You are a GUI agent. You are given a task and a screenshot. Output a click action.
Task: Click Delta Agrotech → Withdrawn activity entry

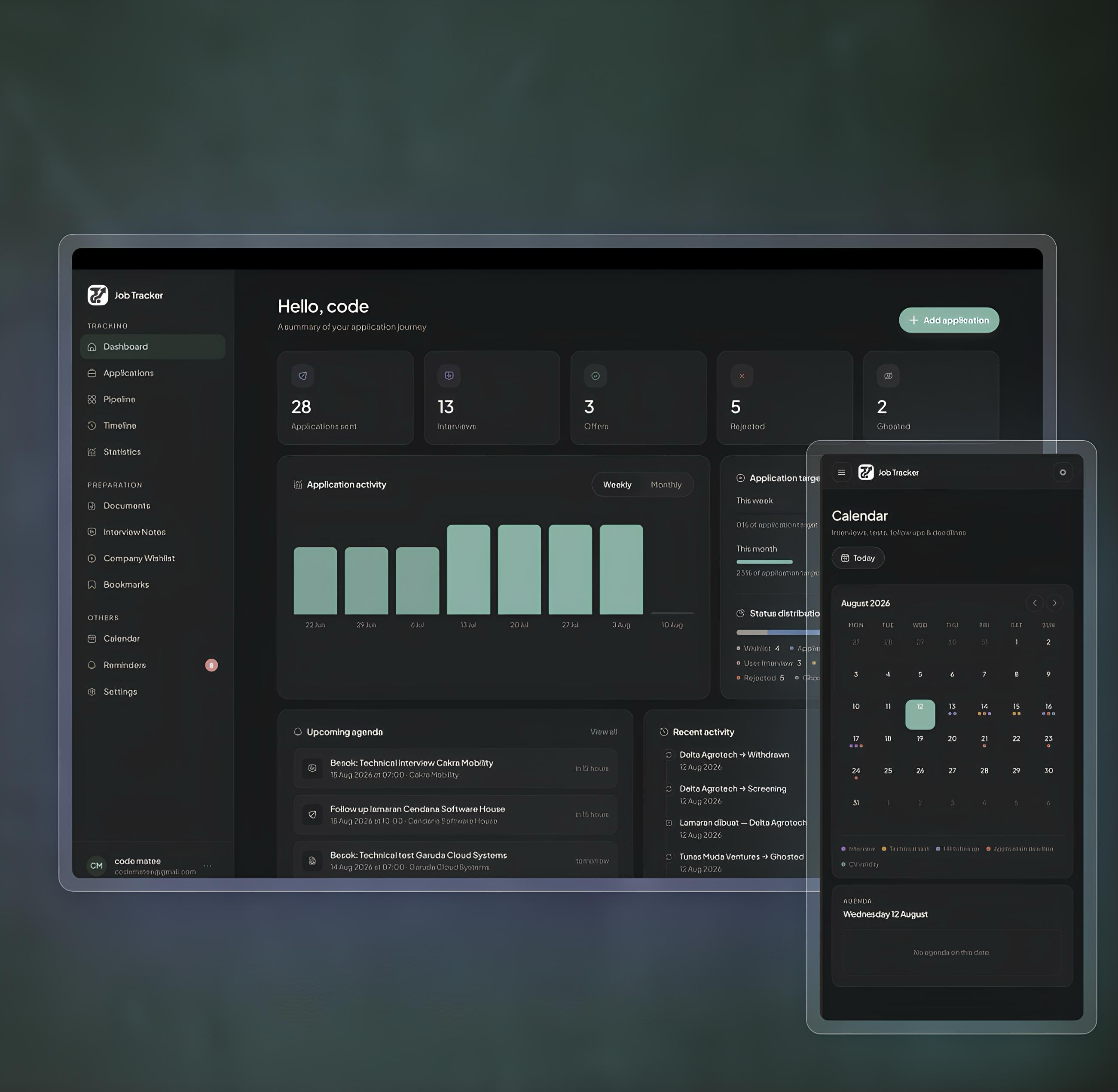click(x=735, y=760)
